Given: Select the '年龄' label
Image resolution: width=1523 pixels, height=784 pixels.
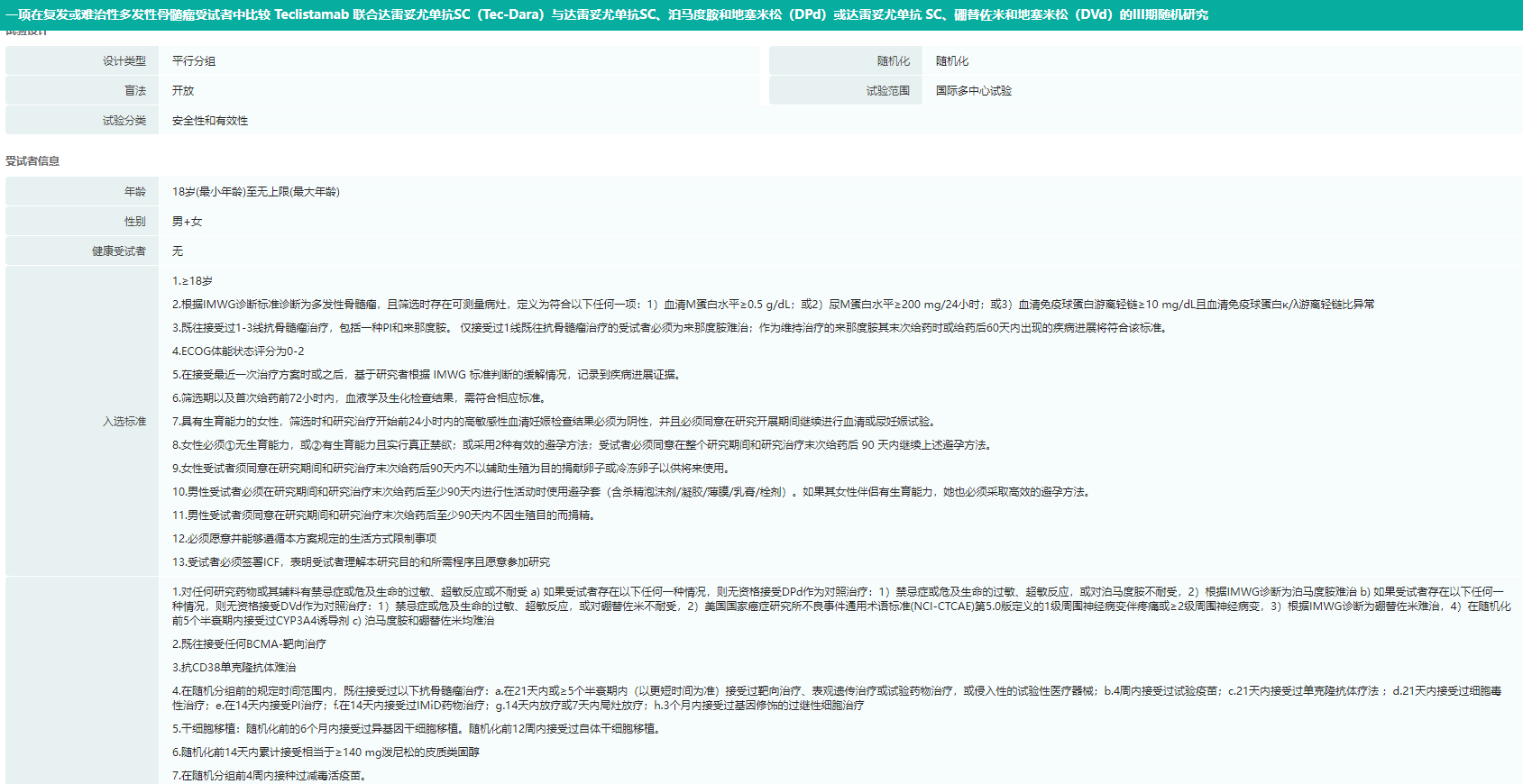Looking at the screenshot, I should [135, 192].
